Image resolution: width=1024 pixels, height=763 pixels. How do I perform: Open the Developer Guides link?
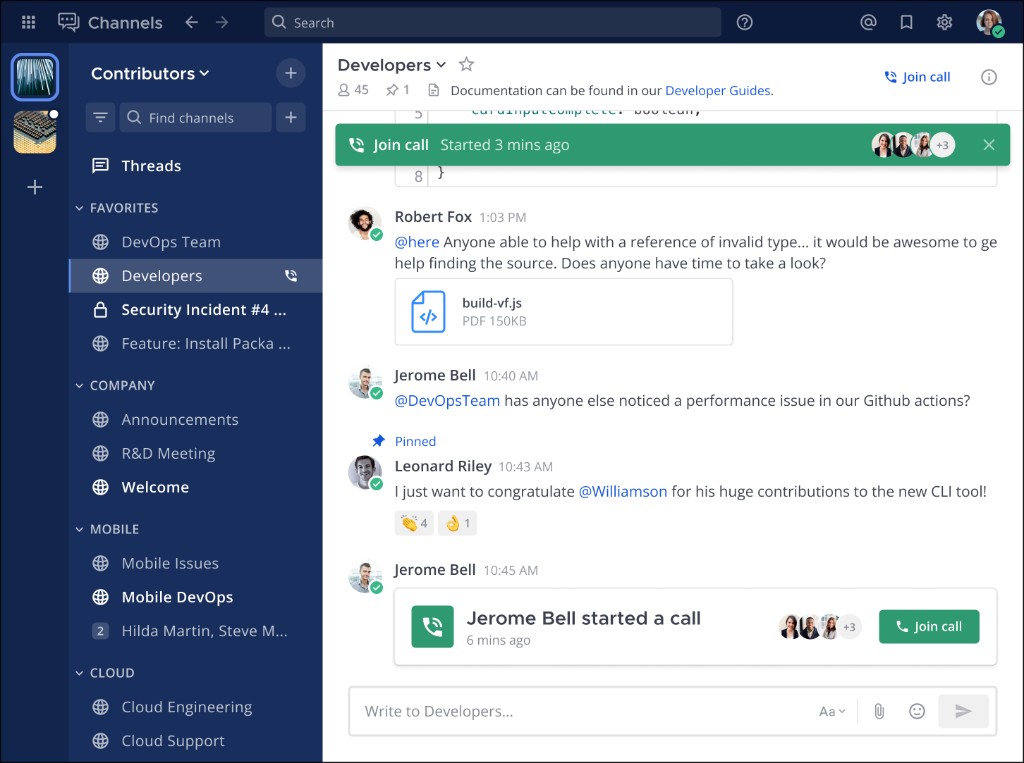click(717, 90)
